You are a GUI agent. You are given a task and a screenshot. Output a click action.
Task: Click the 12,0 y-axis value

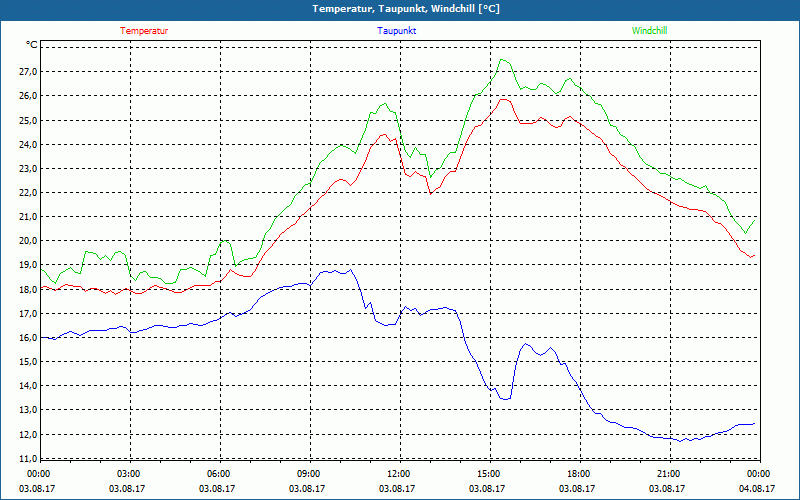point(28,434)
